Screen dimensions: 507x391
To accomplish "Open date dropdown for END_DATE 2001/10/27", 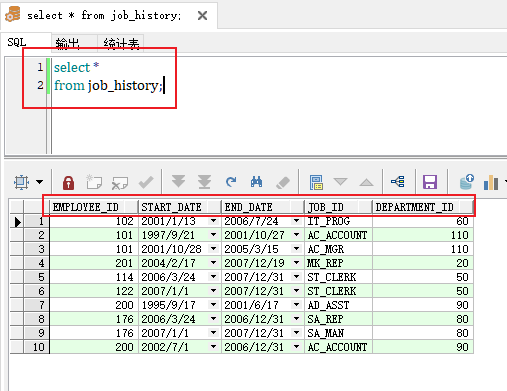I will pos(296,235).
